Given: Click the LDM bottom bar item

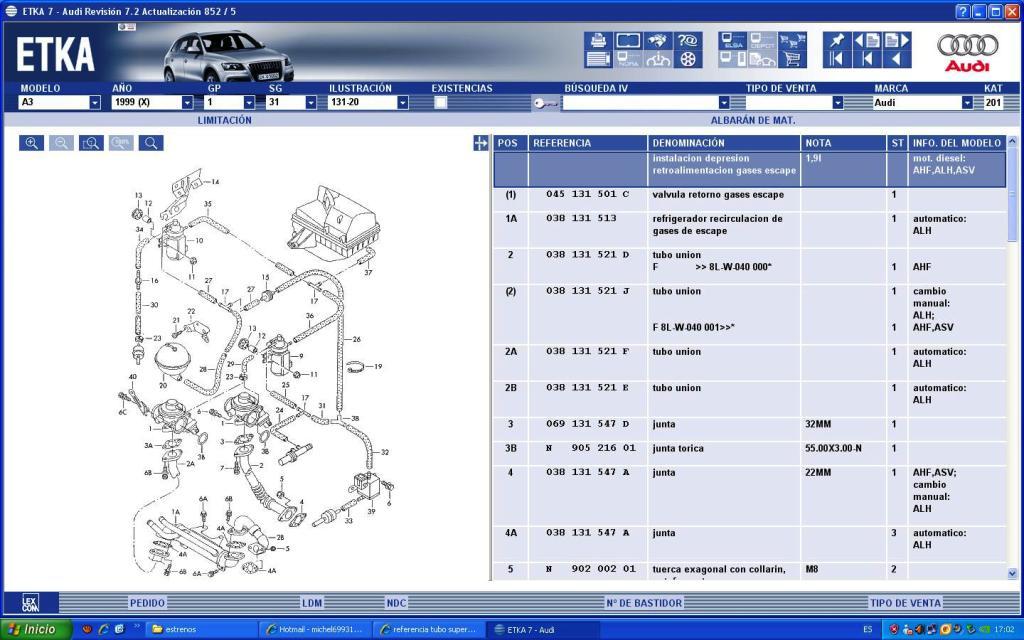Looking at the screenshot, I should click(312, 603).
